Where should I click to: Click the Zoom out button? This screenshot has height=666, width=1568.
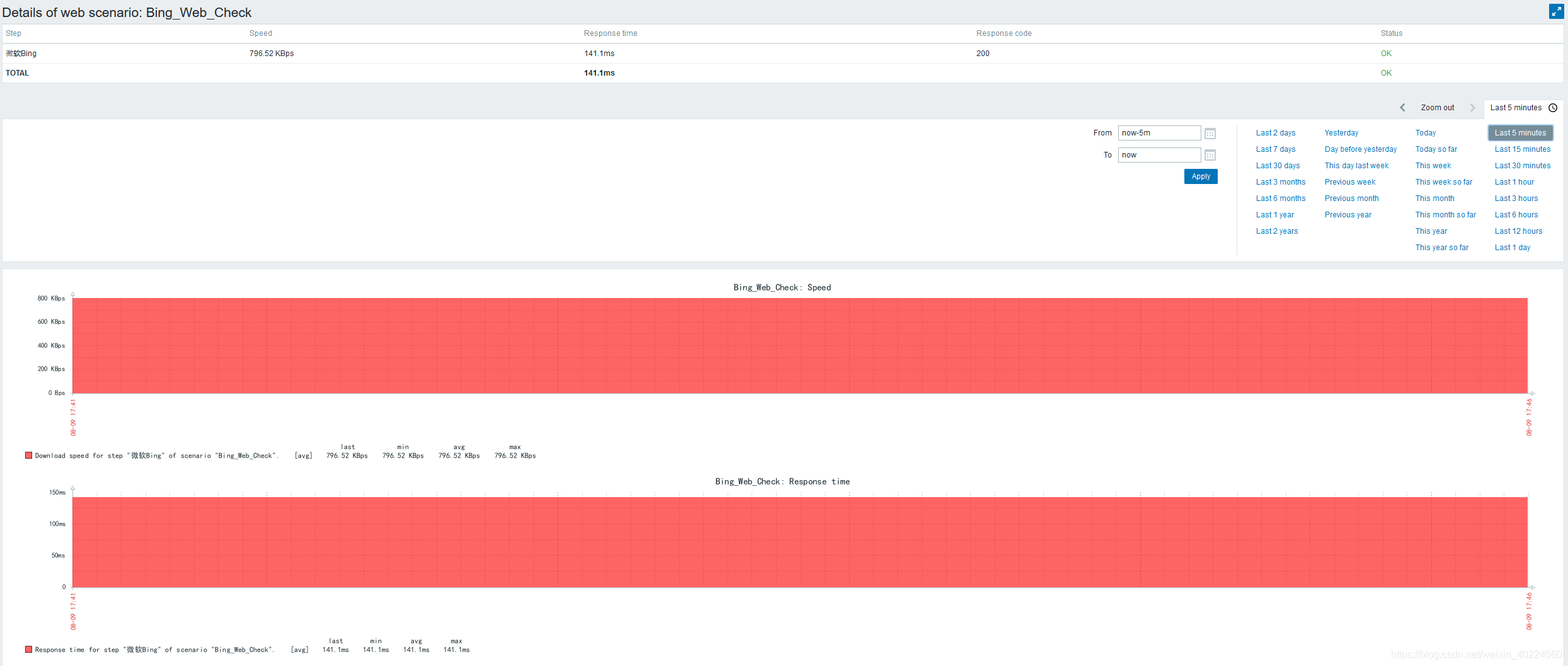1438,108
